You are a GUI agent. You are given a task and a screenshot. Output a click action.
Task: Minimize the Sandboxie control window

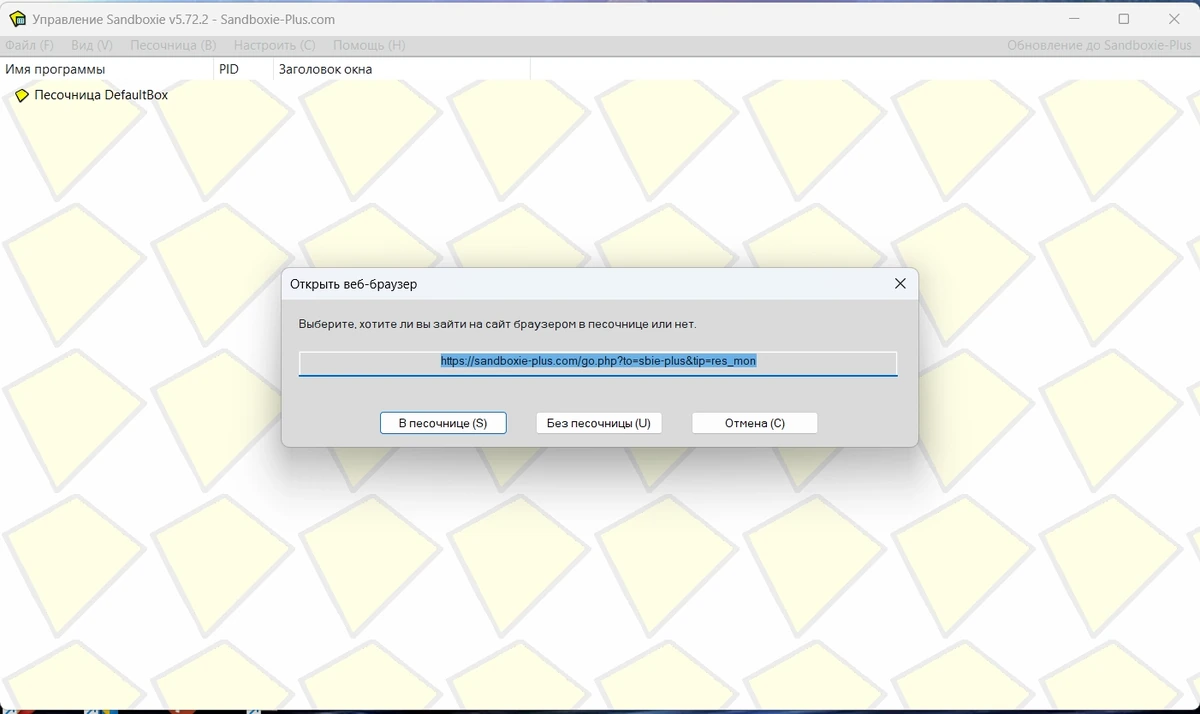tap(1074, 19)
